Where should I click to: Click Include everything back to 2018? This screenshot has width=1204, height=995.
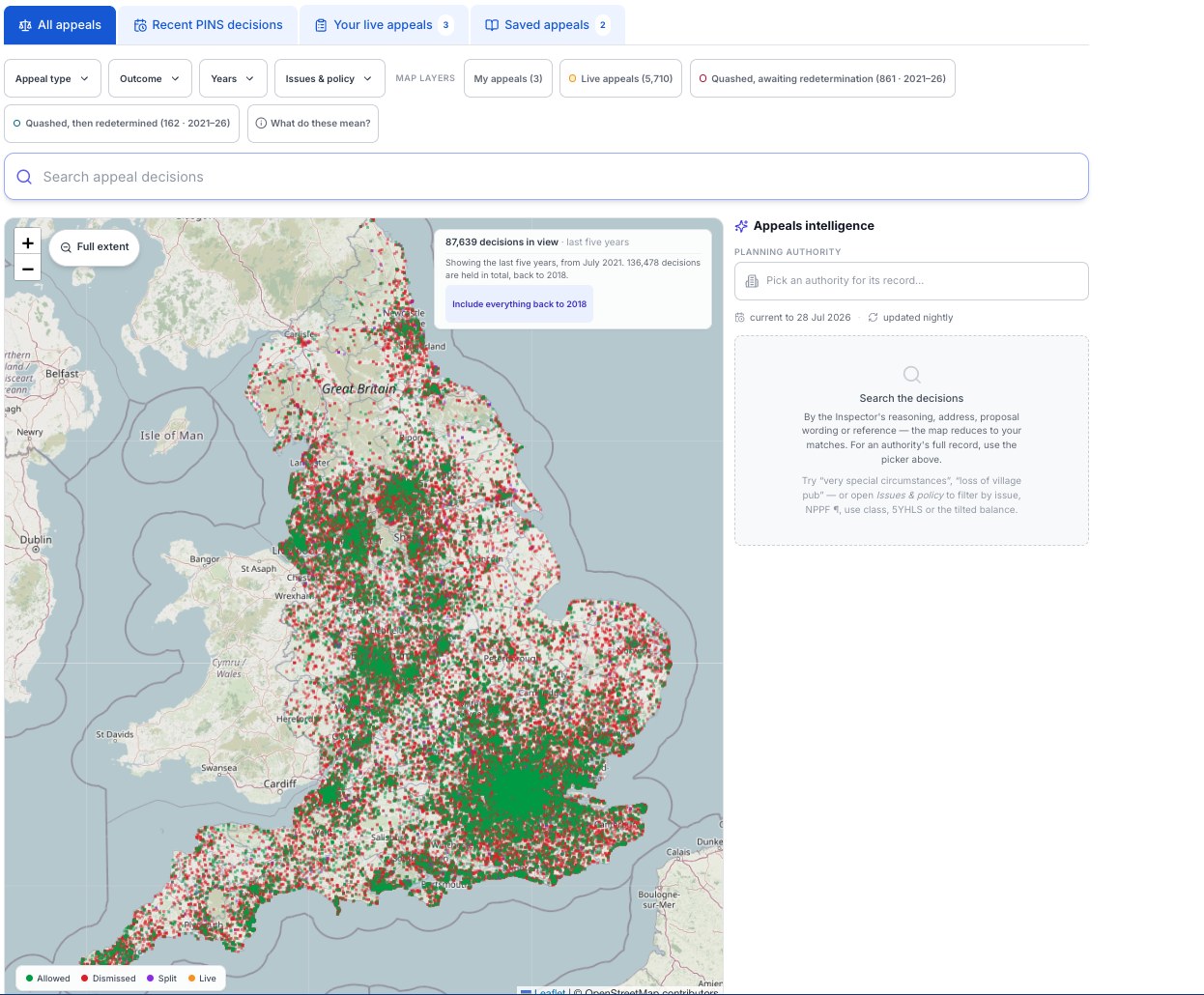click(519, 304)
